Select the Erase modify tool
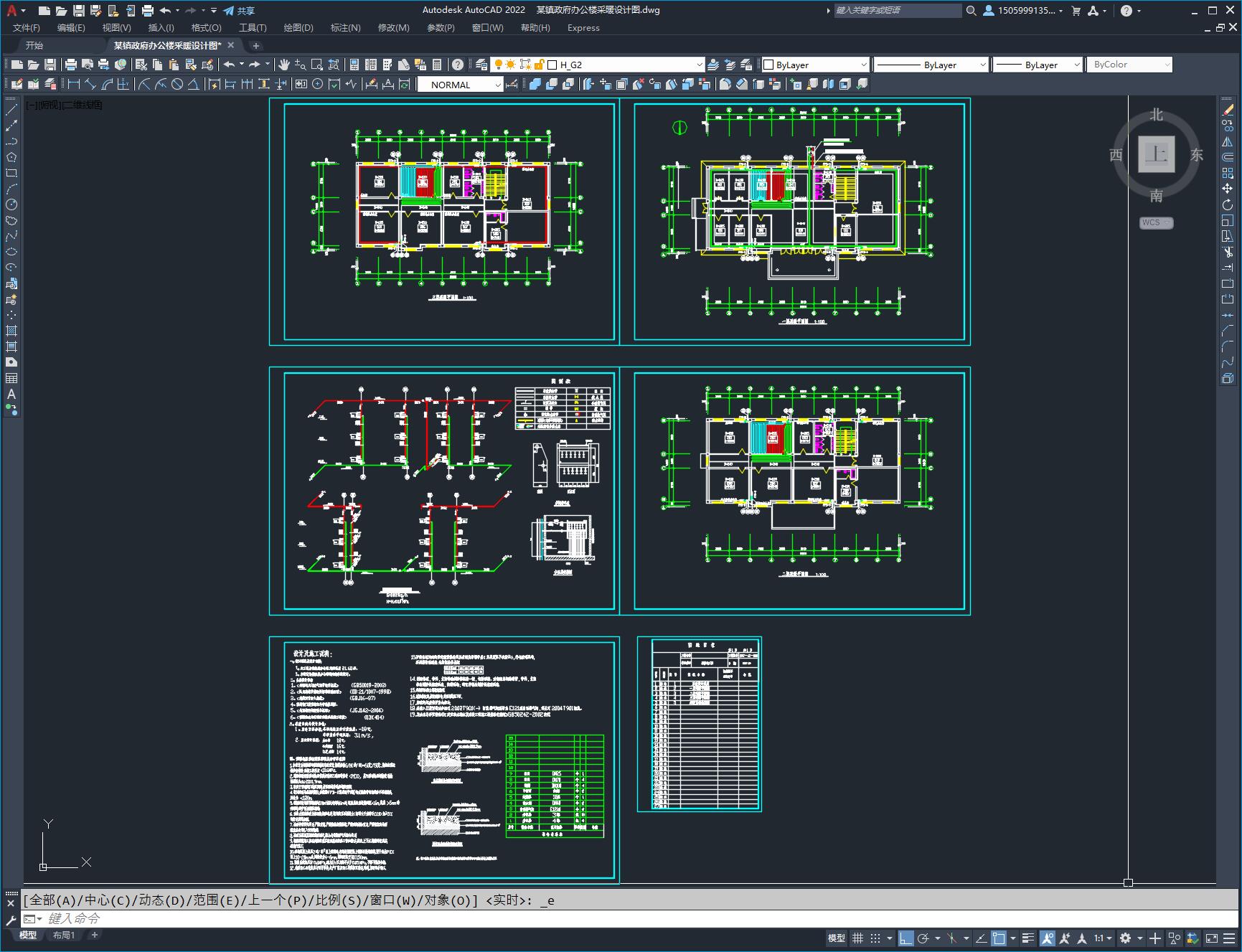This screenshot has width=1242, height=952. pyautogui.click(x=1228, y=110)
